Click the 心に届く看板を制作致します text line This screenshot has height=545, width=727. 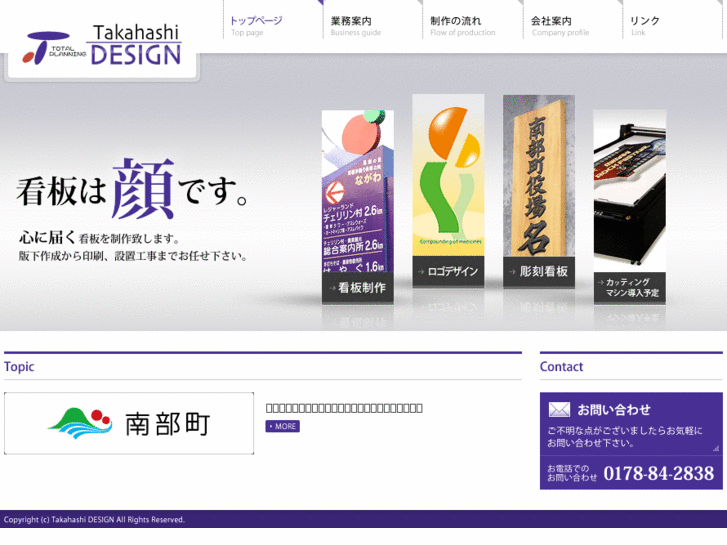[x=99, y=238]
